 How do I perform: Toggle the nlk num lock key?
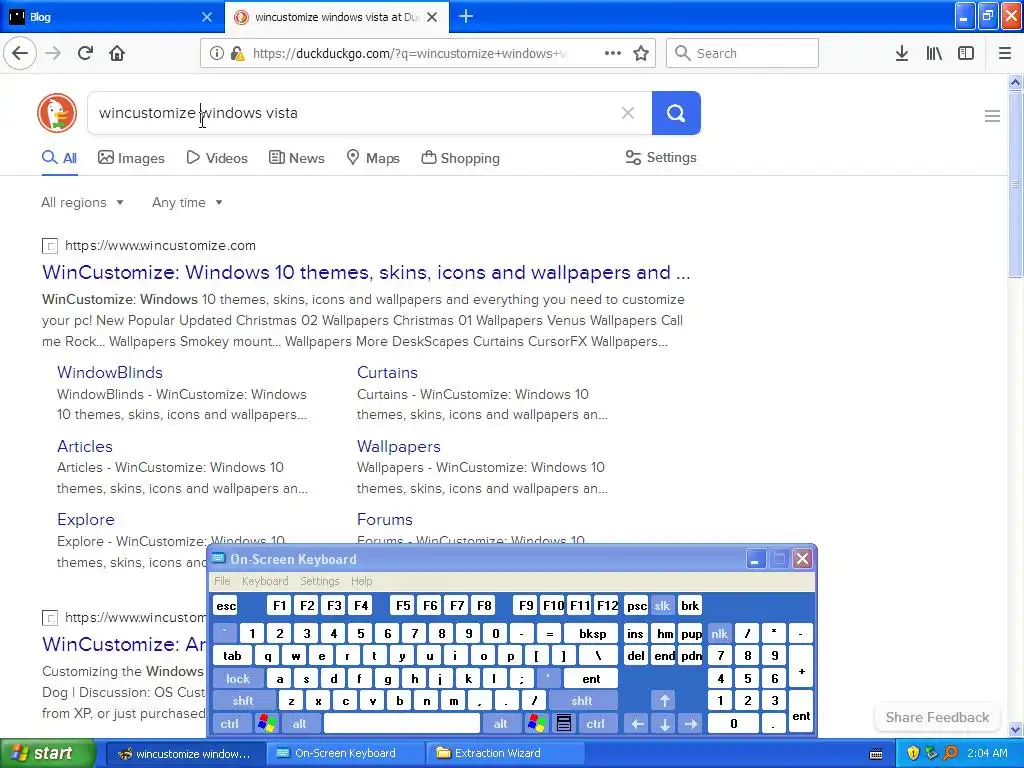[719, 633]
